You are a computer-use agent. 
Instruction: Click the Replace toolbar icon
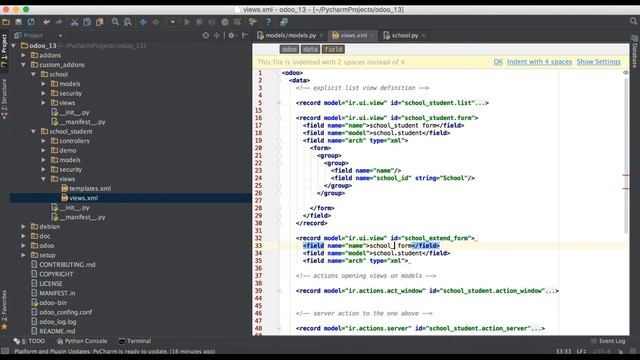[128, 22]
